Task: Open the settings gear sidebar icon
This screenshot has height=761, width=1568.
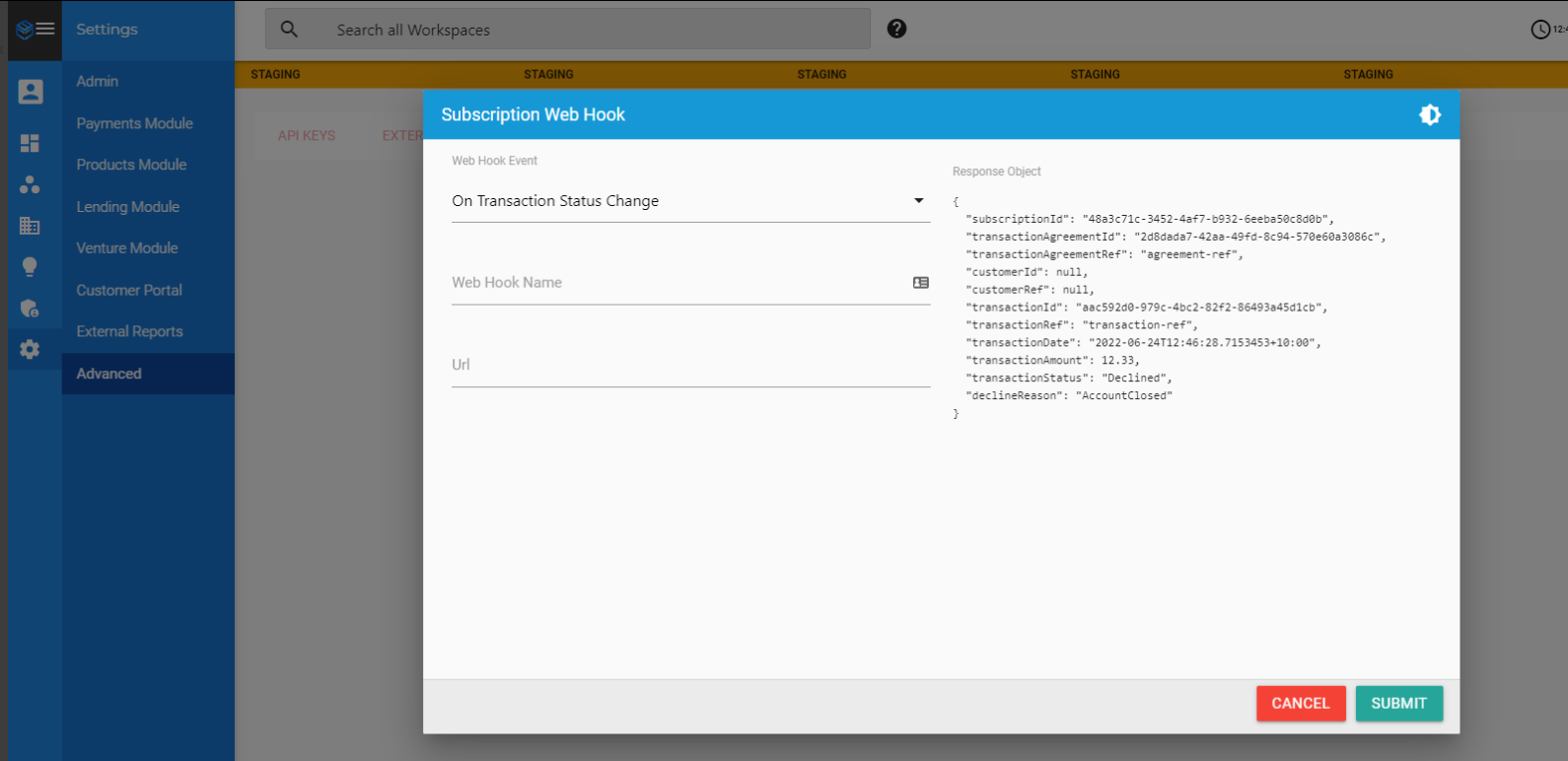Action: click(x=30, y=349)
